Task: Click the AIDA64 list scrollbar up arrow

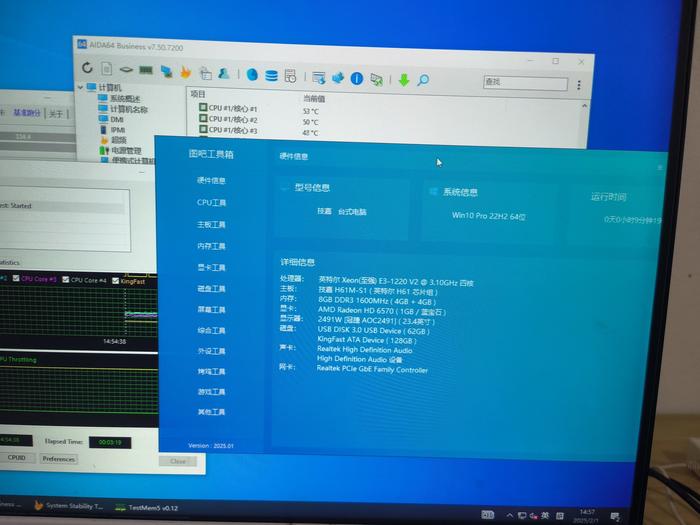Action: pos(584,106)
